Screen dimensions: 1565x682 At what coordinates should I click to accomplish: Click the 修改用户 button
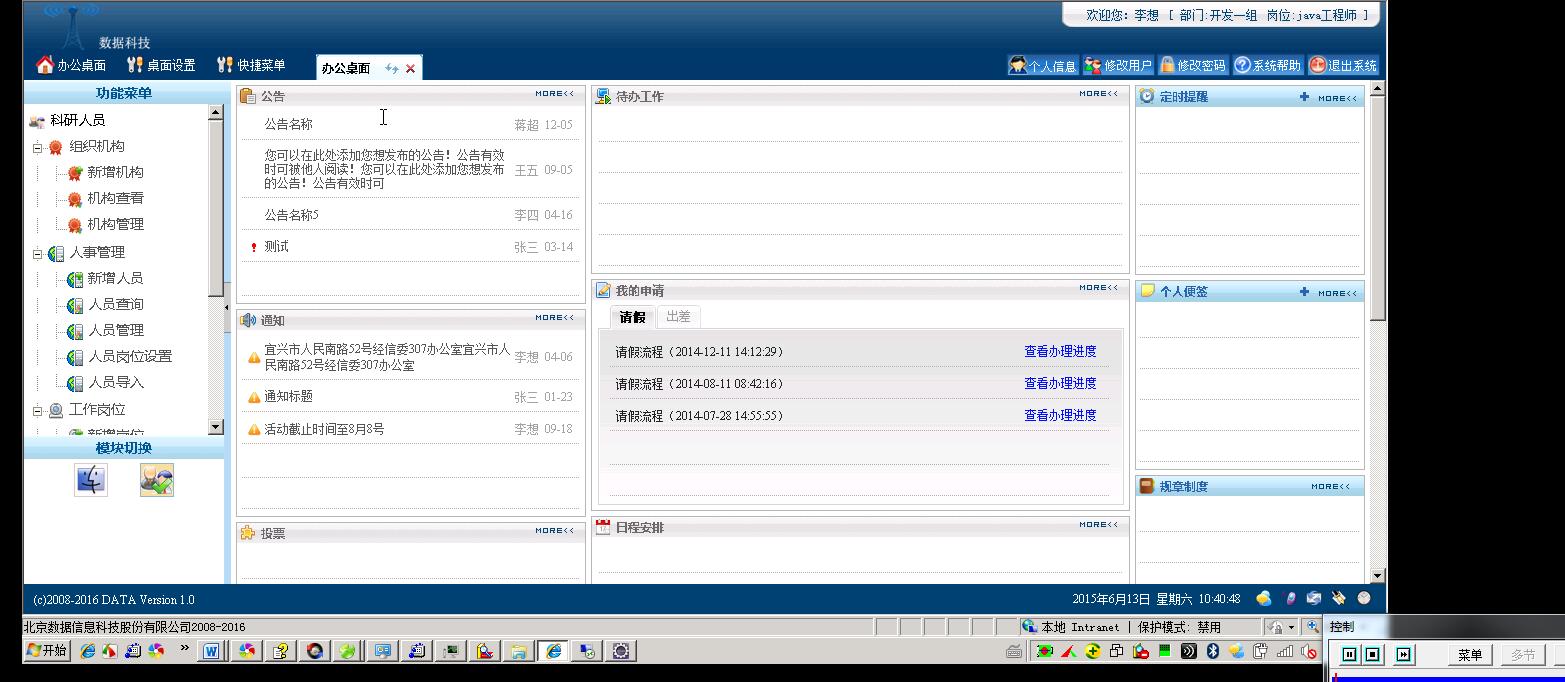point(1117,66)
